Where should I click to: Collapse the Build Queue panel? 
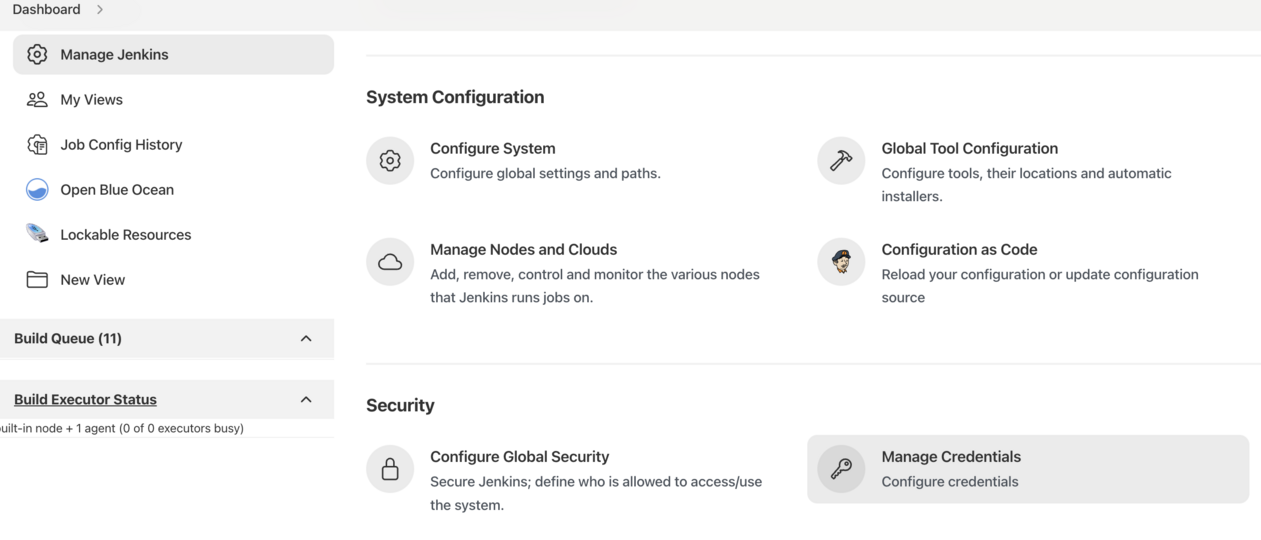pyautogui.click(x=306, y=338)
